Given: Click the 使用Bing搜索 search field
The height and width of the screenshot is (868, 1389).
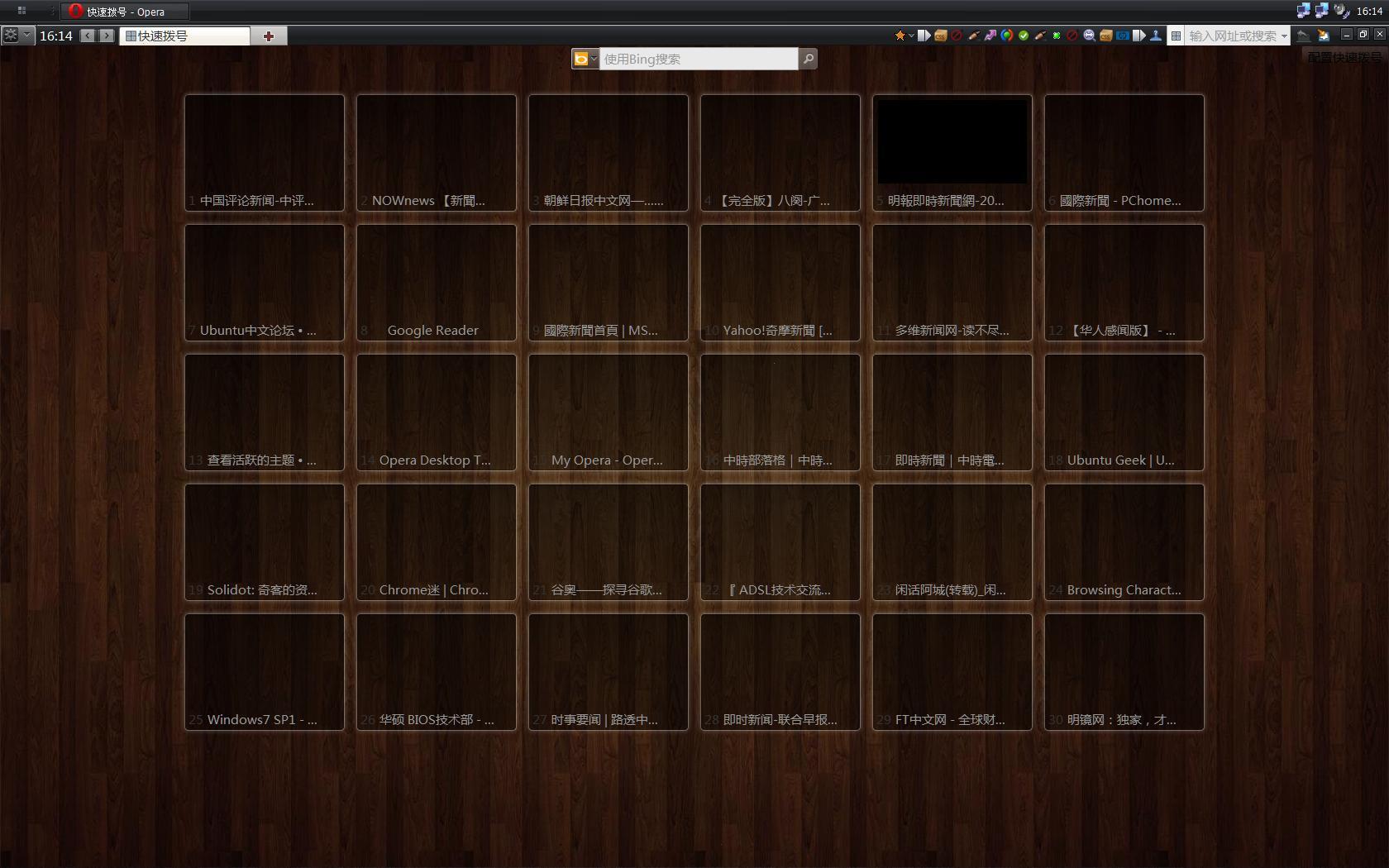Looking at the screenshot, I should coord(699,59).
